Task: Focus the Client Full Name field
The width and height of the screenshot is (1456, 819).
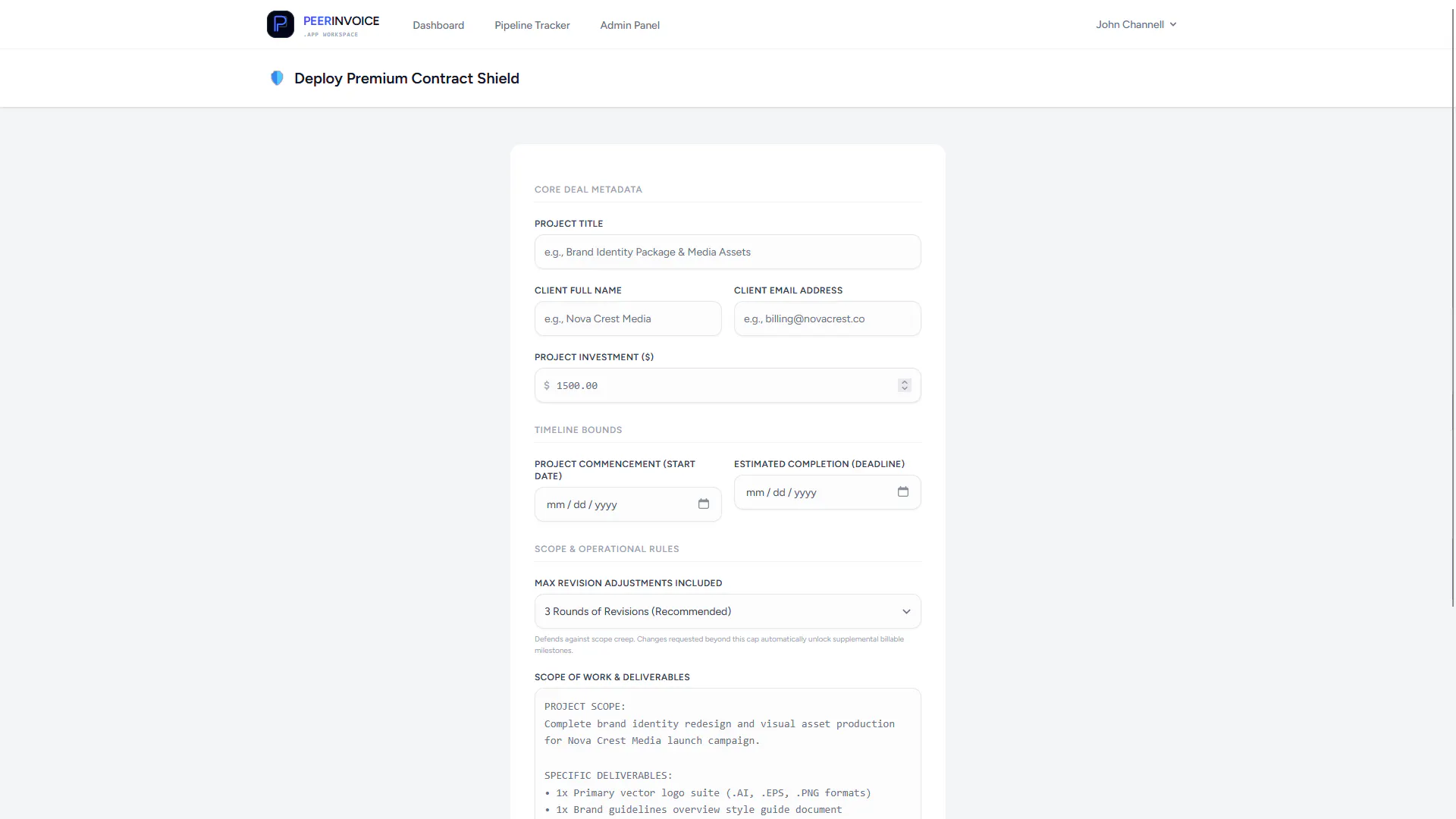Action: (x=628, y=318)
